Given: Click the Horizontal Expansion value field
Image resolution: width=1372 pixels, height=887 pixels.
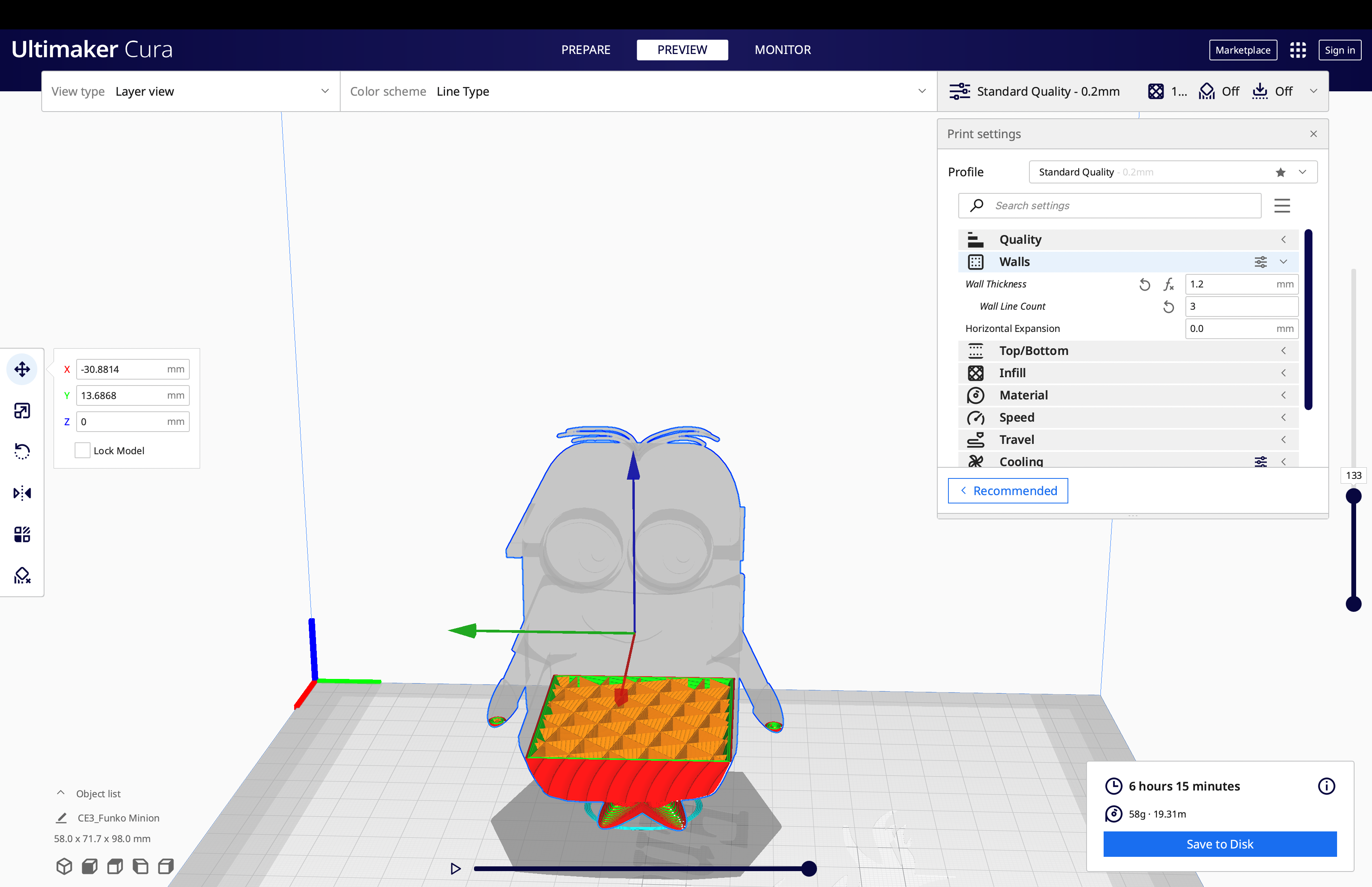Looking at the screenshot, I should pos(1241,329).
